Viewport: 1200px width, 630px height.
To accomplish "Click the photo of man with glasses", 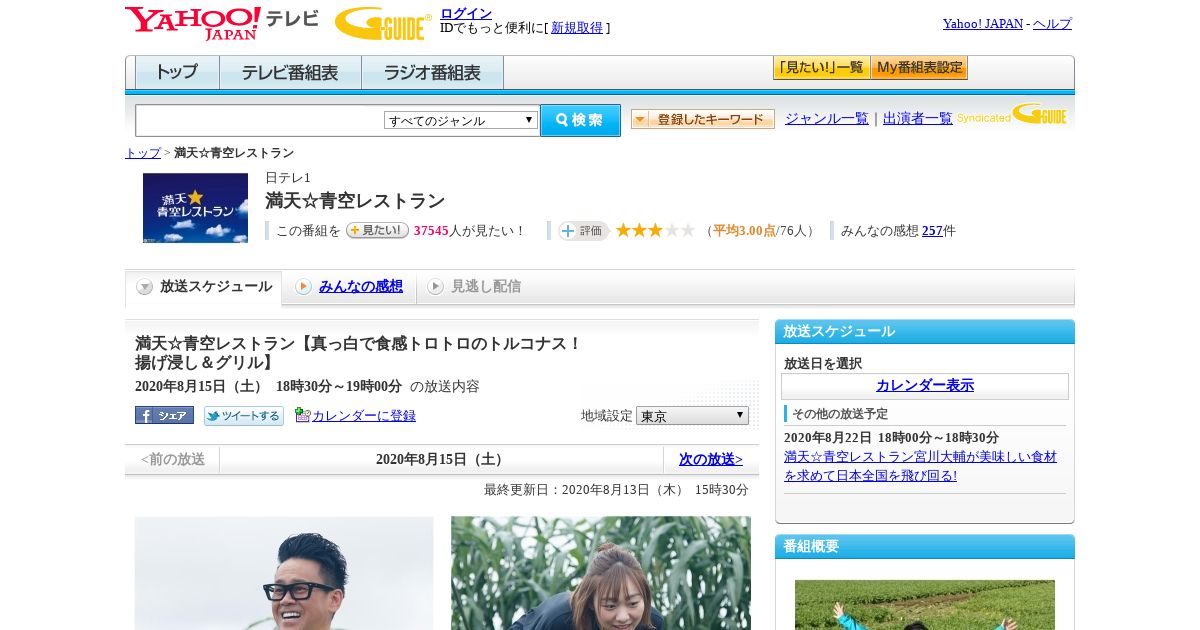I will [284, 573].
